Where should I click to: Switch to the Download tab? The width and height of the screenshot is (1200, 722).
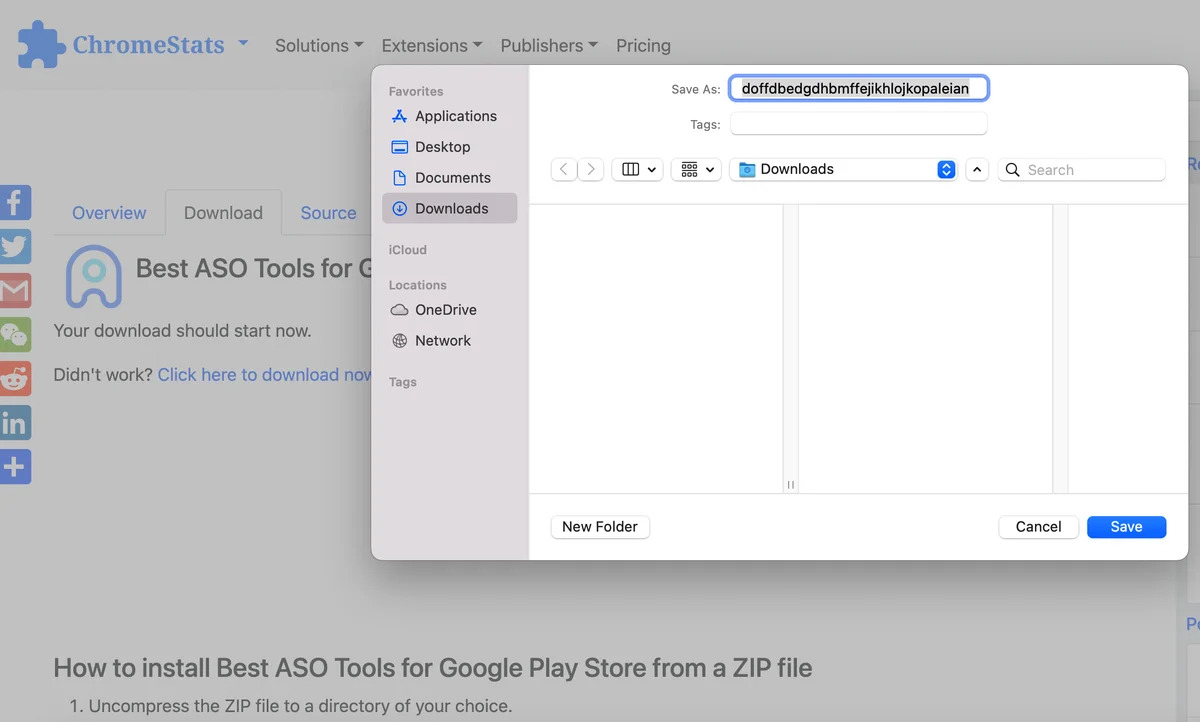click(223, 213)
